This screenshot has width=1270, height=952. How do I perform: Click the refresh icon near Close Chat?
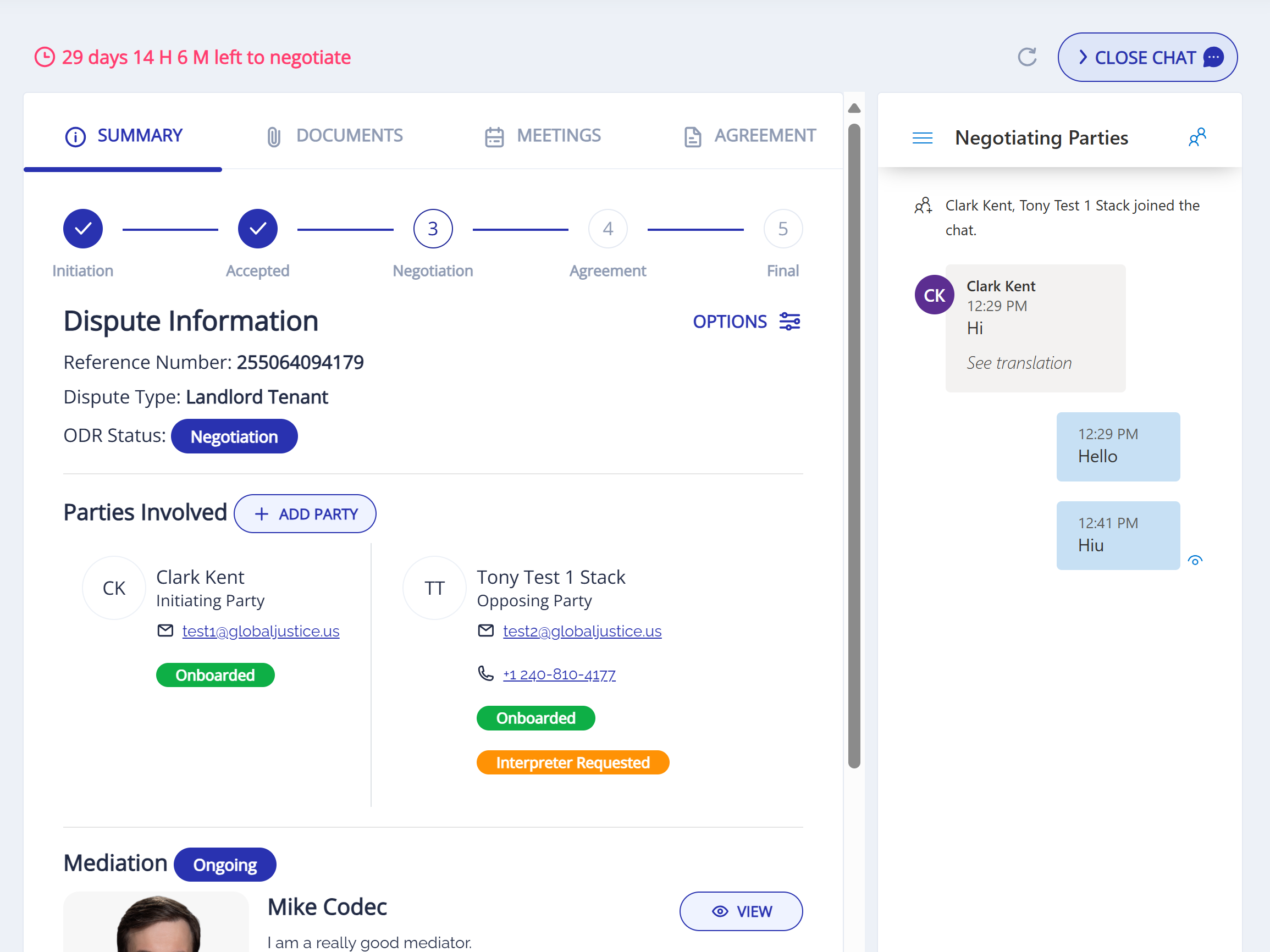point(1026,57)
